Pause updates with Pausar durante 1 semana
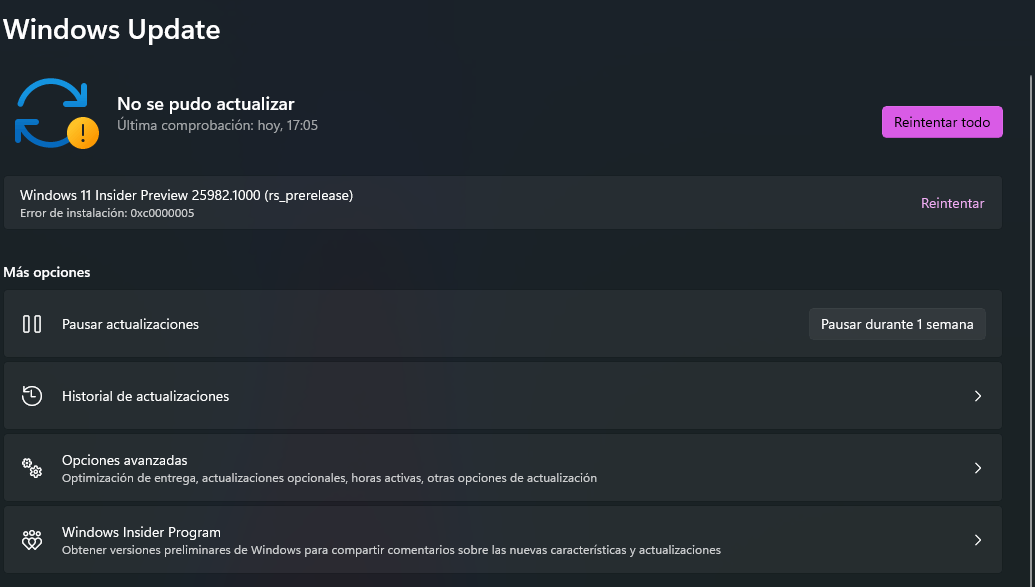1035x587 pixels. (897, 324)
